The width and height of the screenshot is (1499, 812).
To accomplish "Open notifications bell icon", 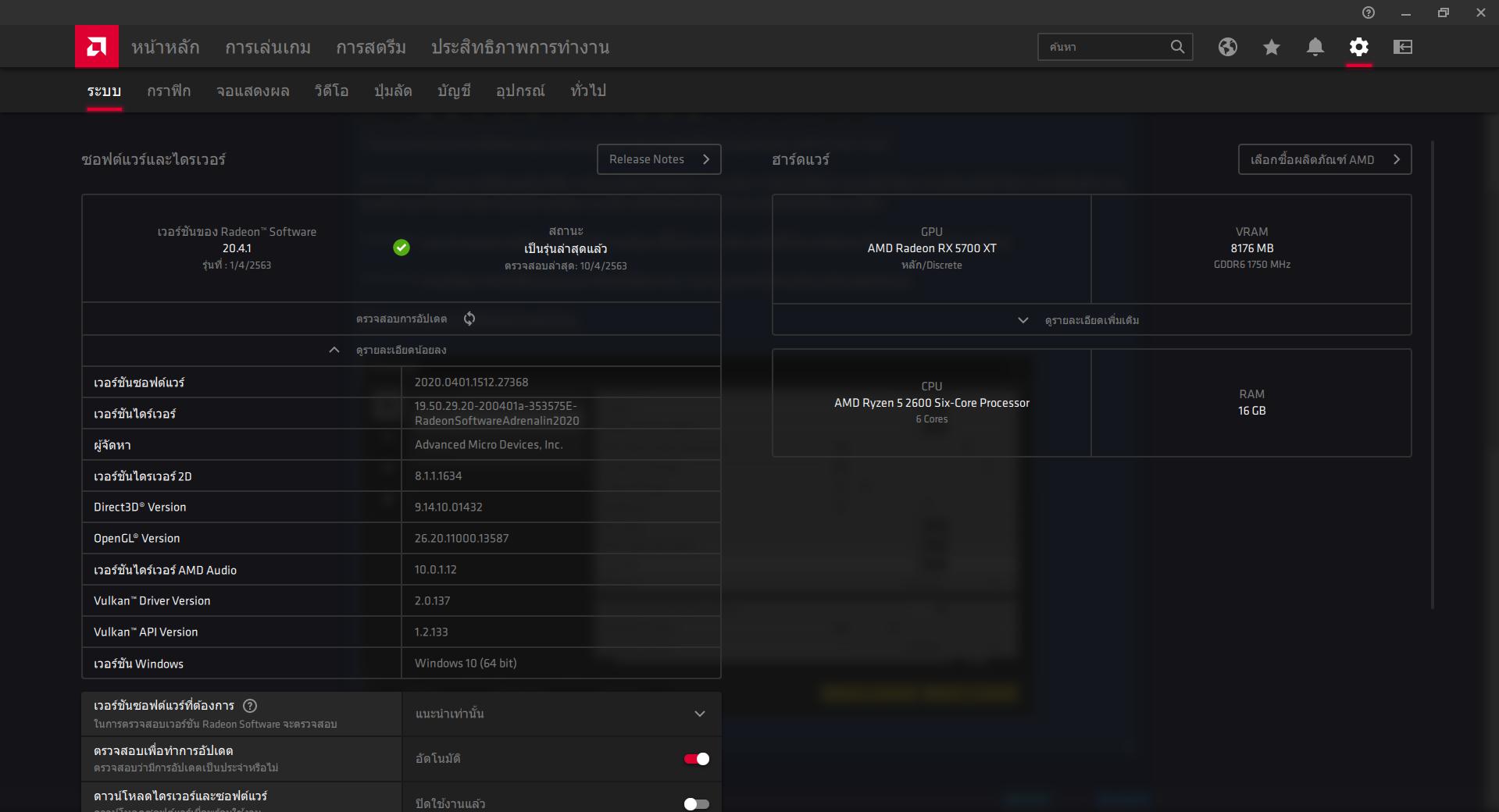I will click(1315, 47).
